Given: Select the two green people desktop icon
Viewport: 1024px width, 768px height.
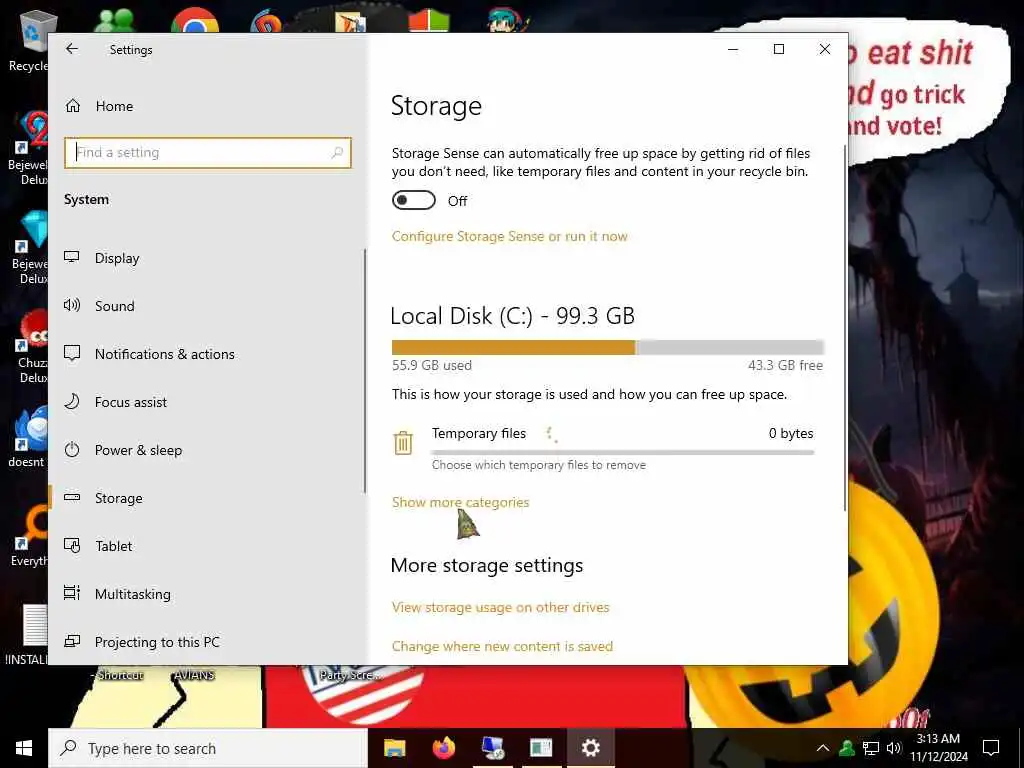Looking at the screenshot, I should [x=114, y=21].
